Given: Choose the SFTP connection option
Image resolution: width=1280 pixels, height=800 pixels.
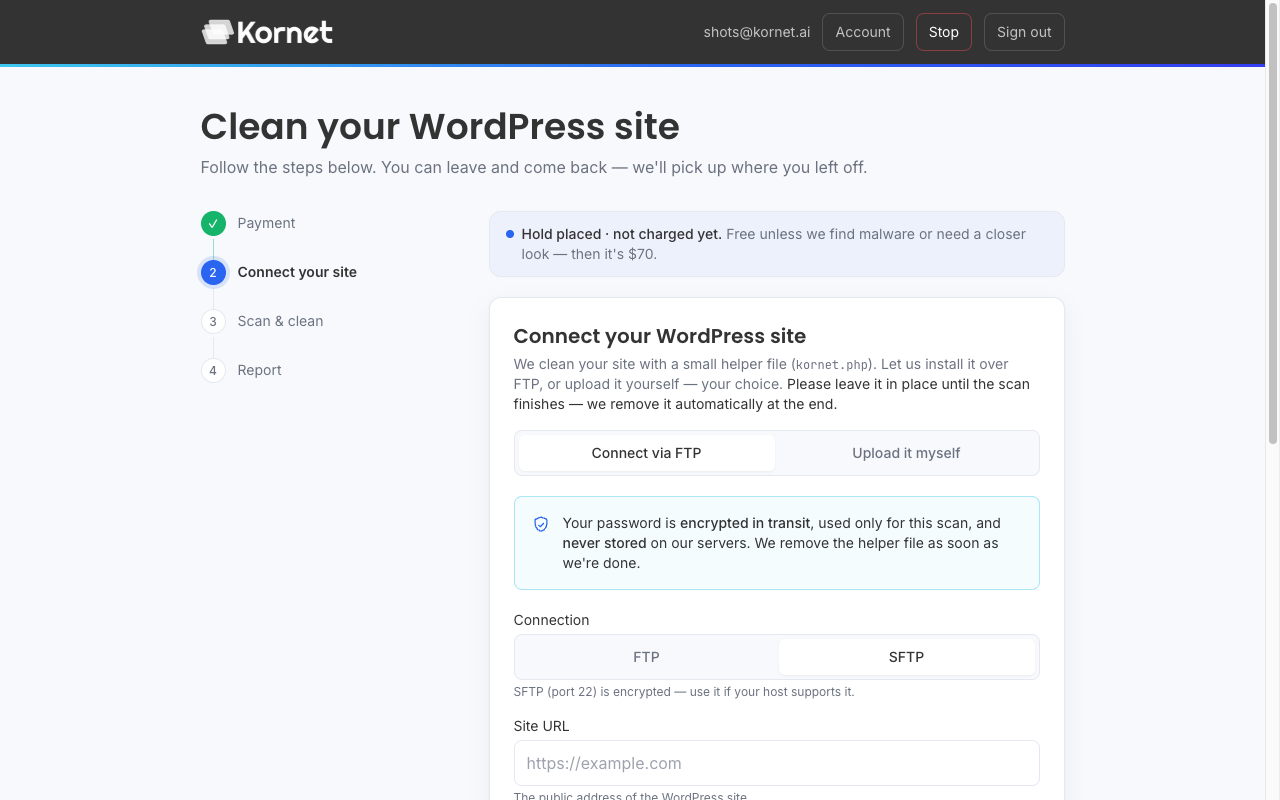Looking at the screenshot, I should [907, 657].
